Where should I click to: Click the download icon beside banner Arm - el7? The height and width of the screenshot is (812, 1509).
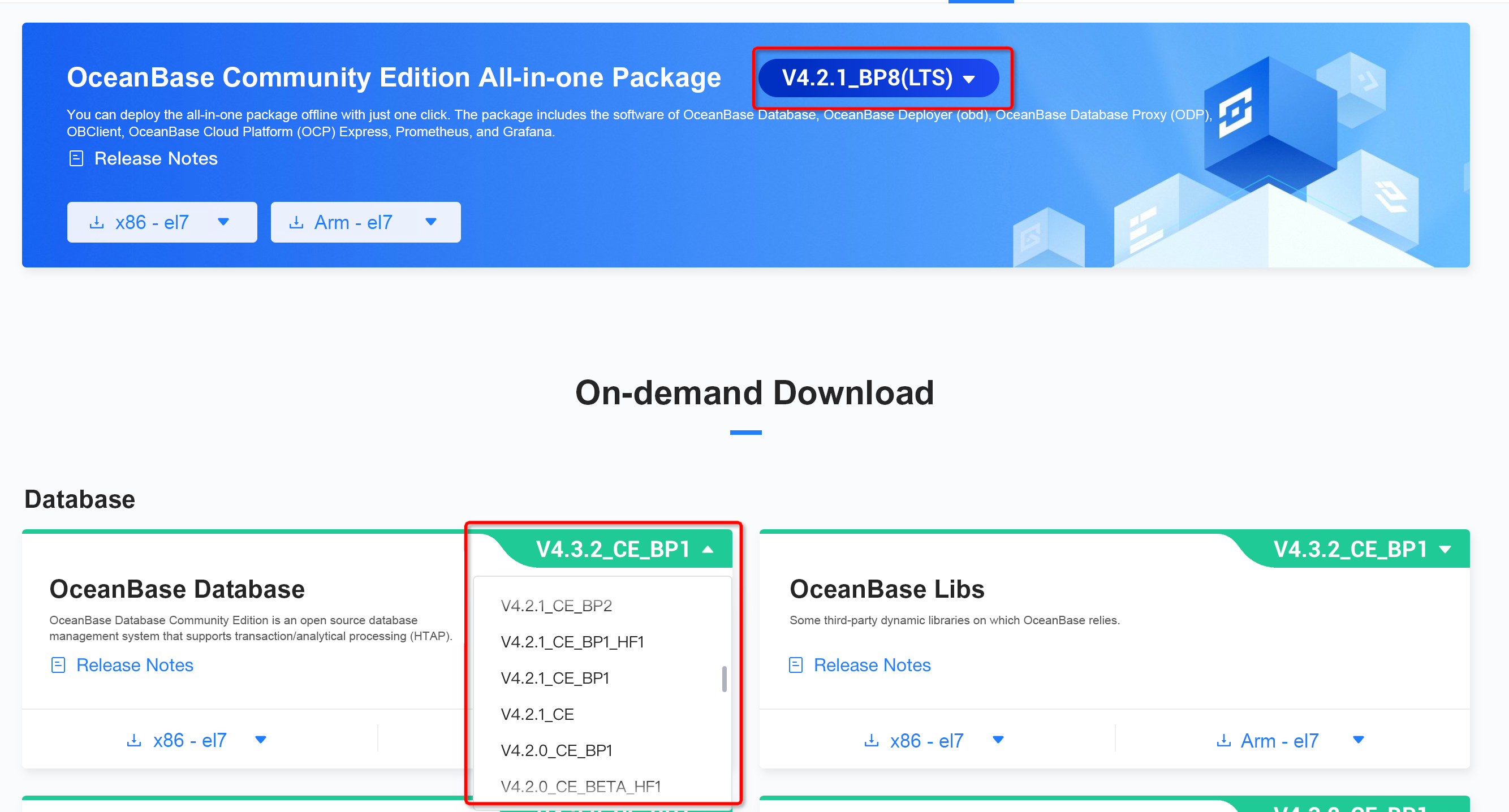(x=296, y=222)
